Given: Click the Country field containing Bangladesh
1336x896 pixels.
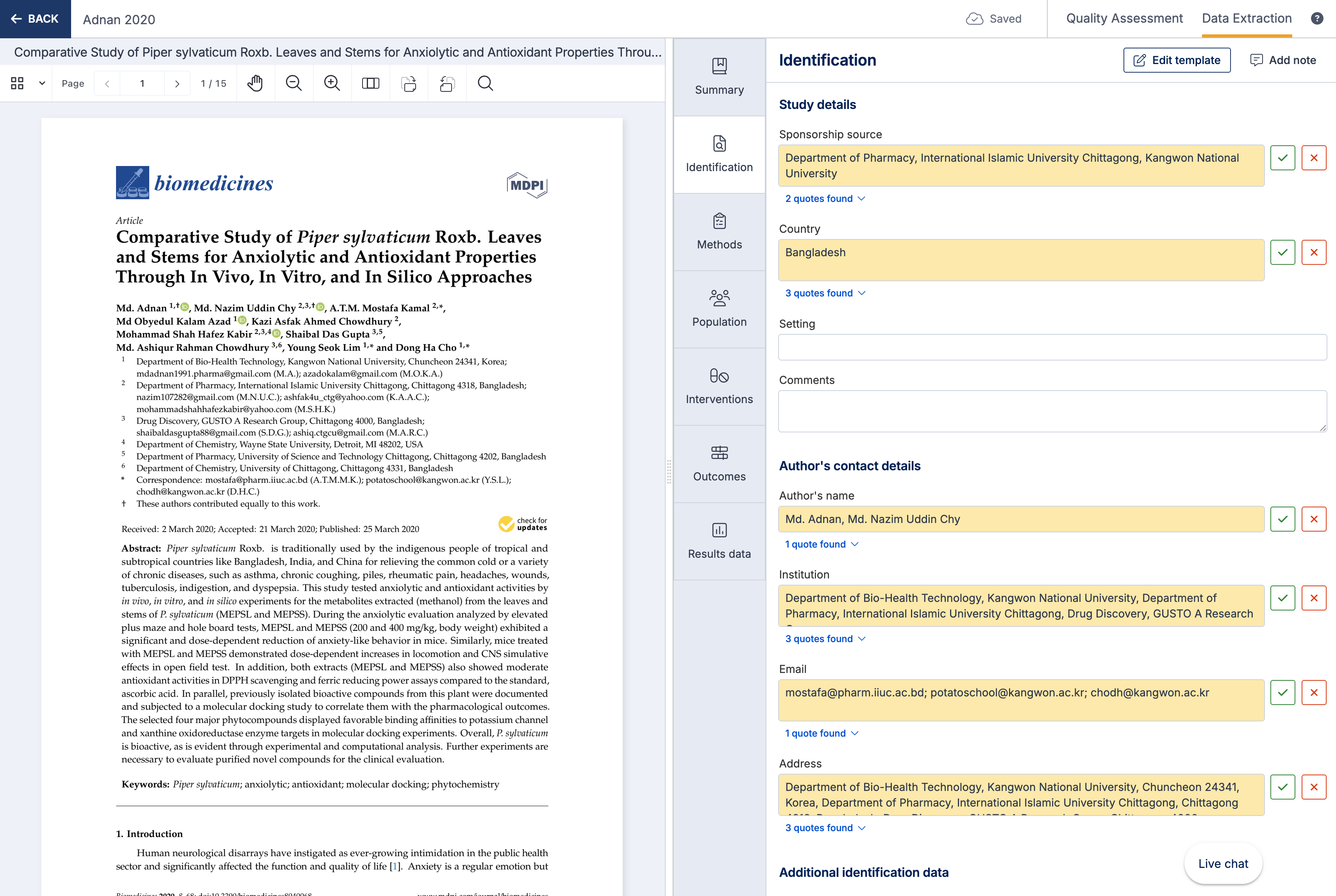Looking at the screenshot, I should pyautogui.click(x=1021, y=260).
